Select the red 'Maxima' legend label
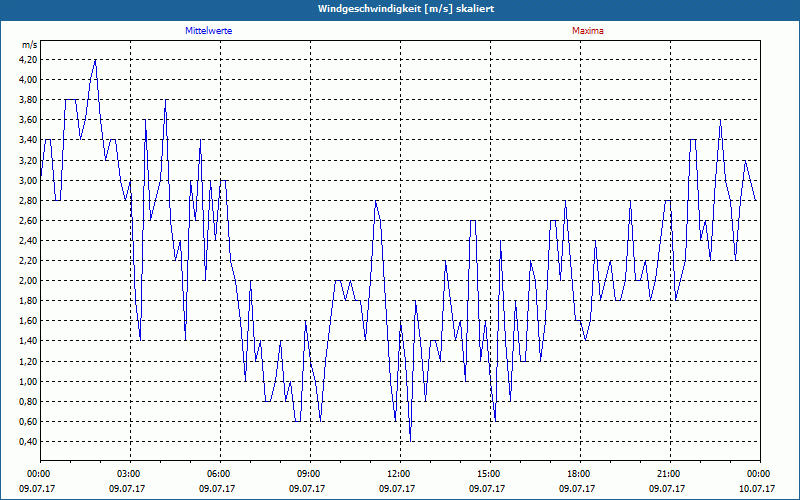This screenshot has height=500, width=800. click(x=588, y=31)
